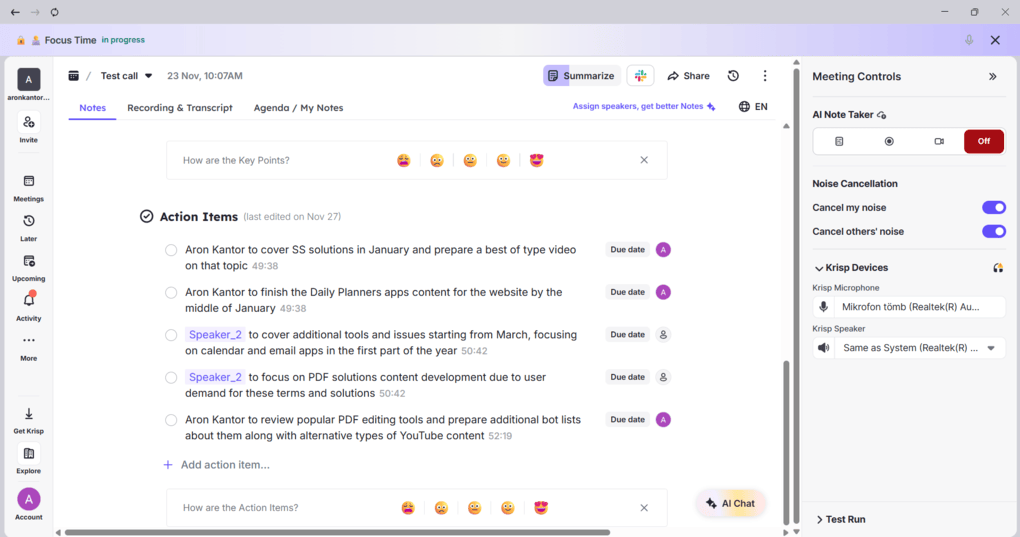The image size is (1020, 537).
Task: Set Due date for Daily Planners item
Action: coord(627,292)
